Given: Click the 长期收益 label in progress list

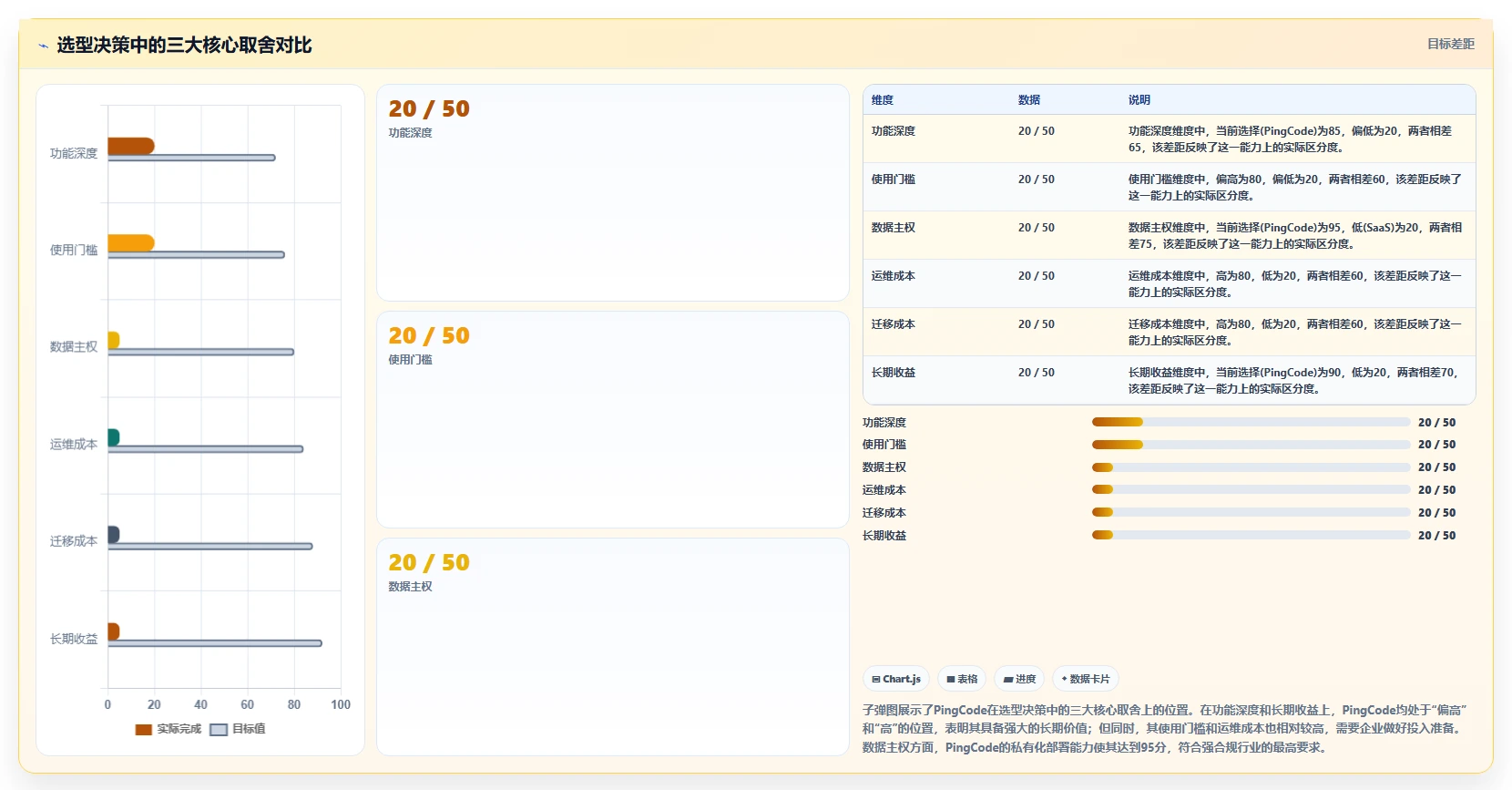Looking at the screenshot, I should [884, 536].
